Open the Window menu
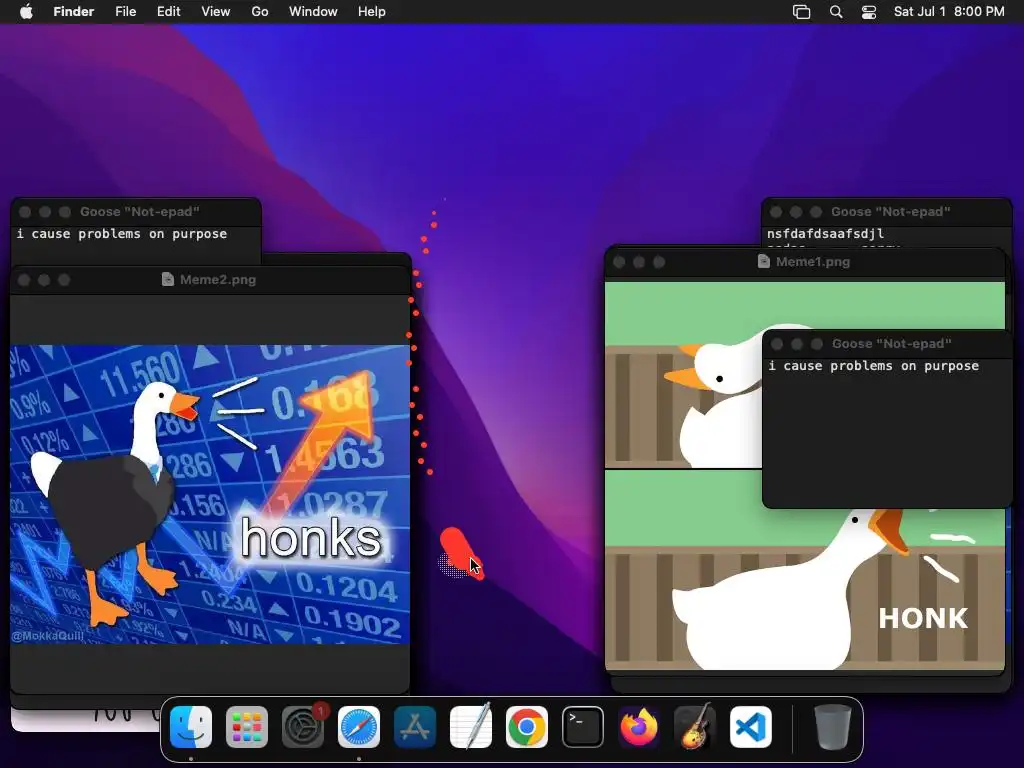1024x768 pixels. (x=313, y=12)
